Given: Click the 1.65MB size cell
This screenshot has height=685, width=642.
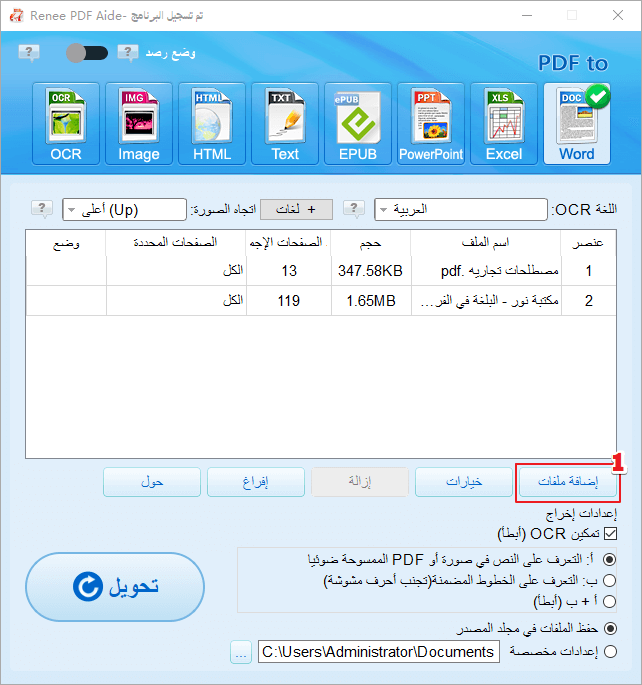Looking at the screenshot, I should (370, 301).
